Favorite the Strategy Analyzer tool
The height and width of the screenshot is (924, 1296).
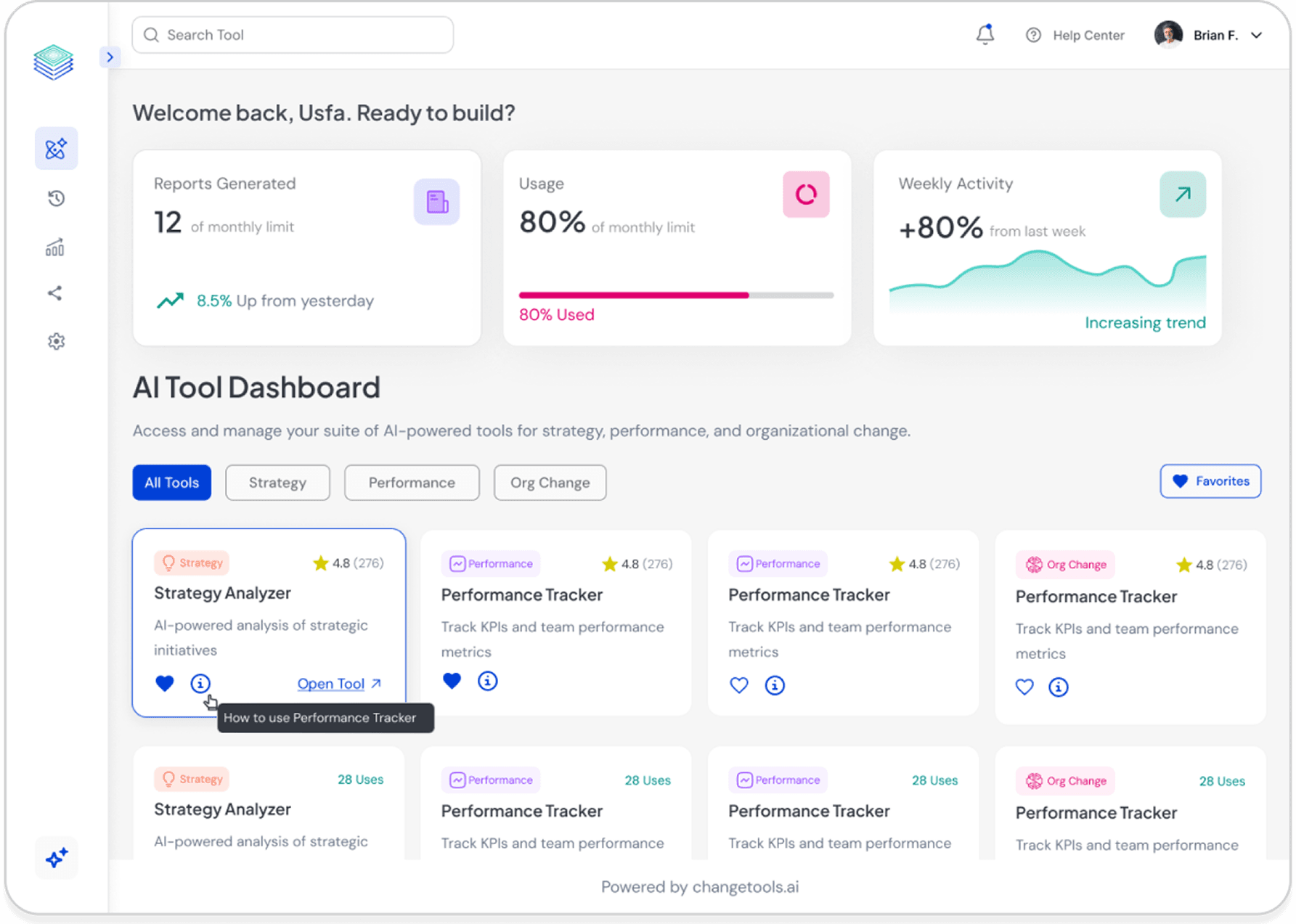(164, 683)
